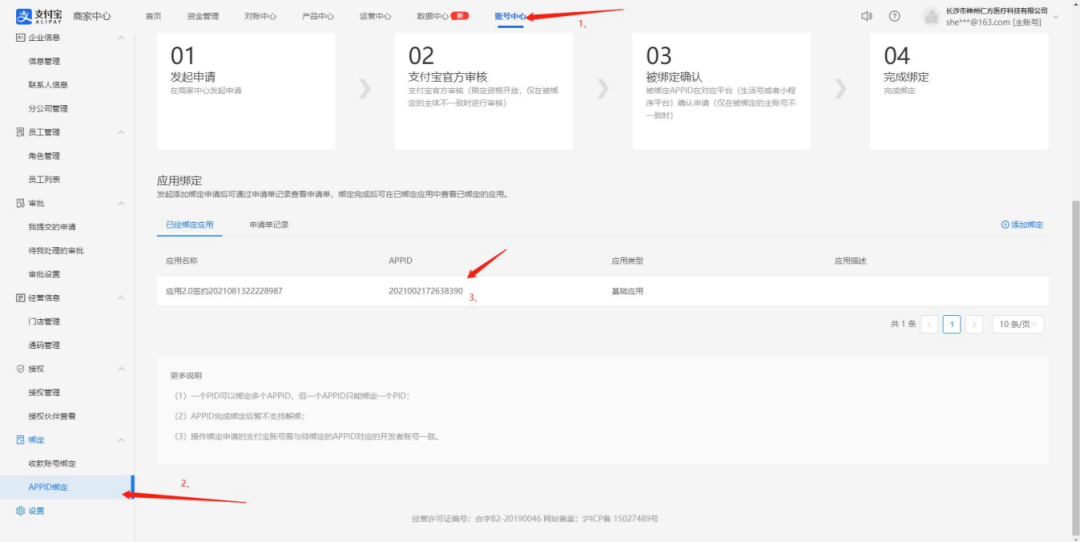This screenshot has height=542, width=1080.
Task: Open 联系人信息 in sidebar
Action: click(48, 85)
